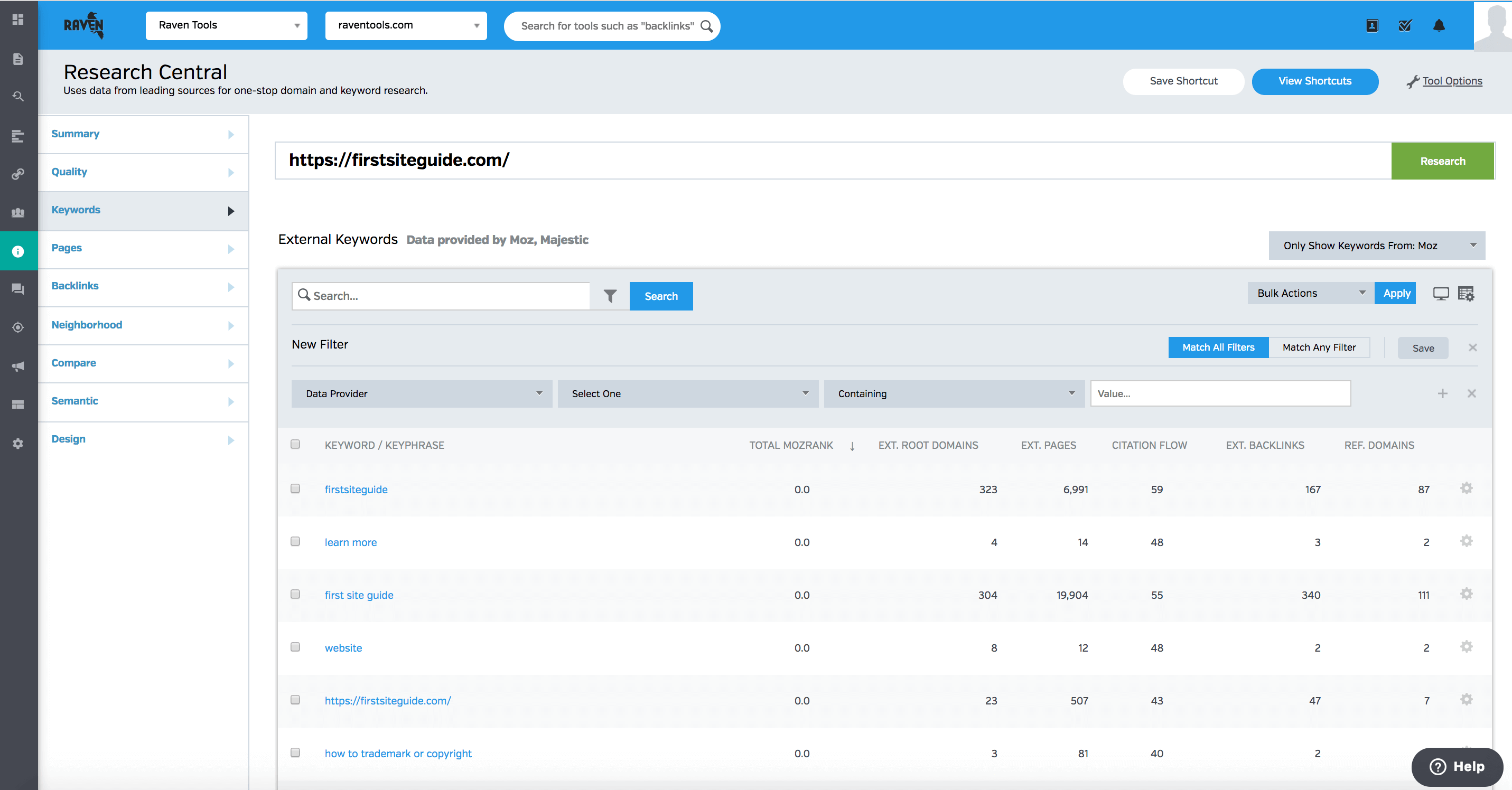Click the Save Shortcut button
The image size is (1512, 790).
[1183, 80]
